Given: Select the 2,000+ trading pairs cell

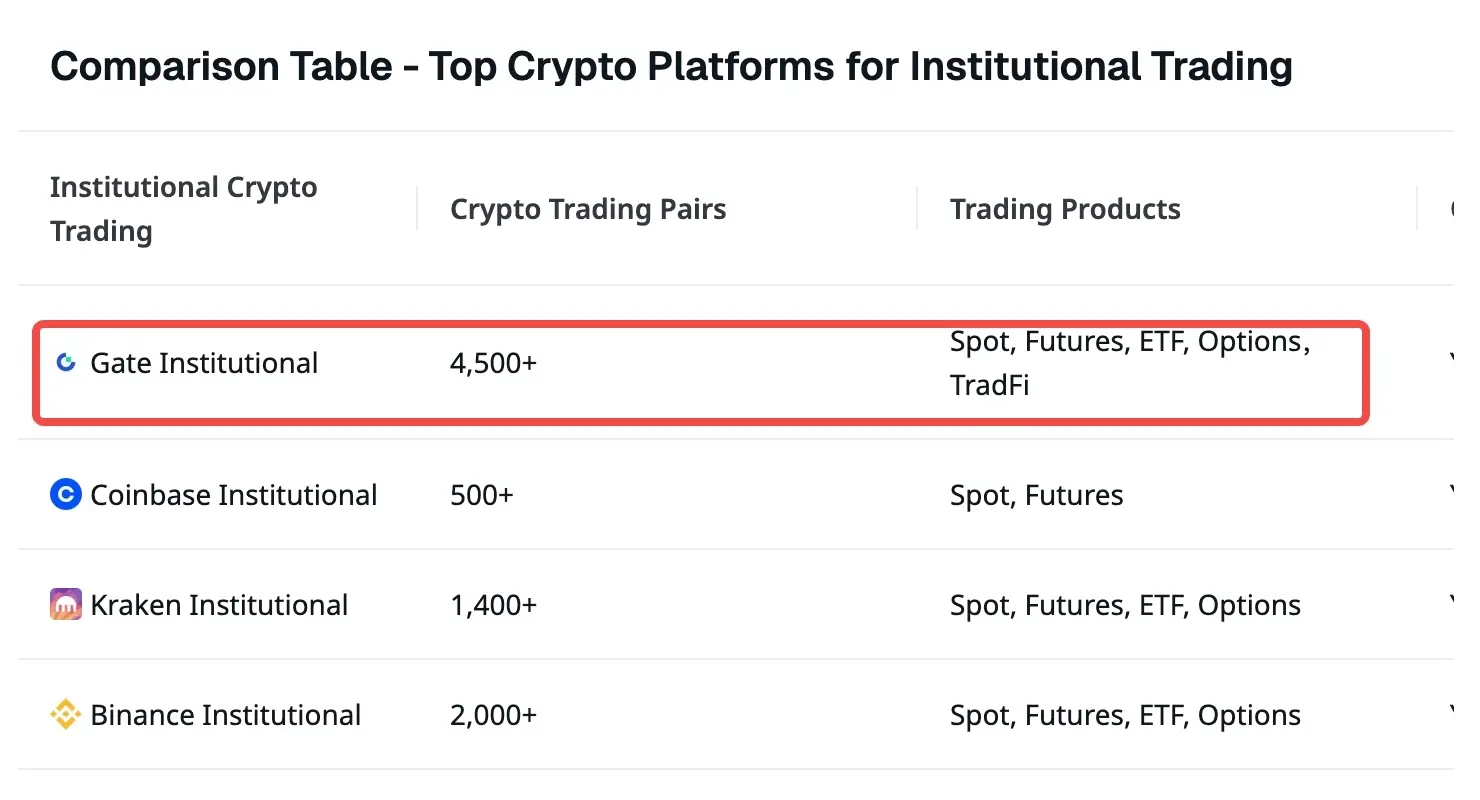Looking at the screenshot, I should (x=493, y=715).
